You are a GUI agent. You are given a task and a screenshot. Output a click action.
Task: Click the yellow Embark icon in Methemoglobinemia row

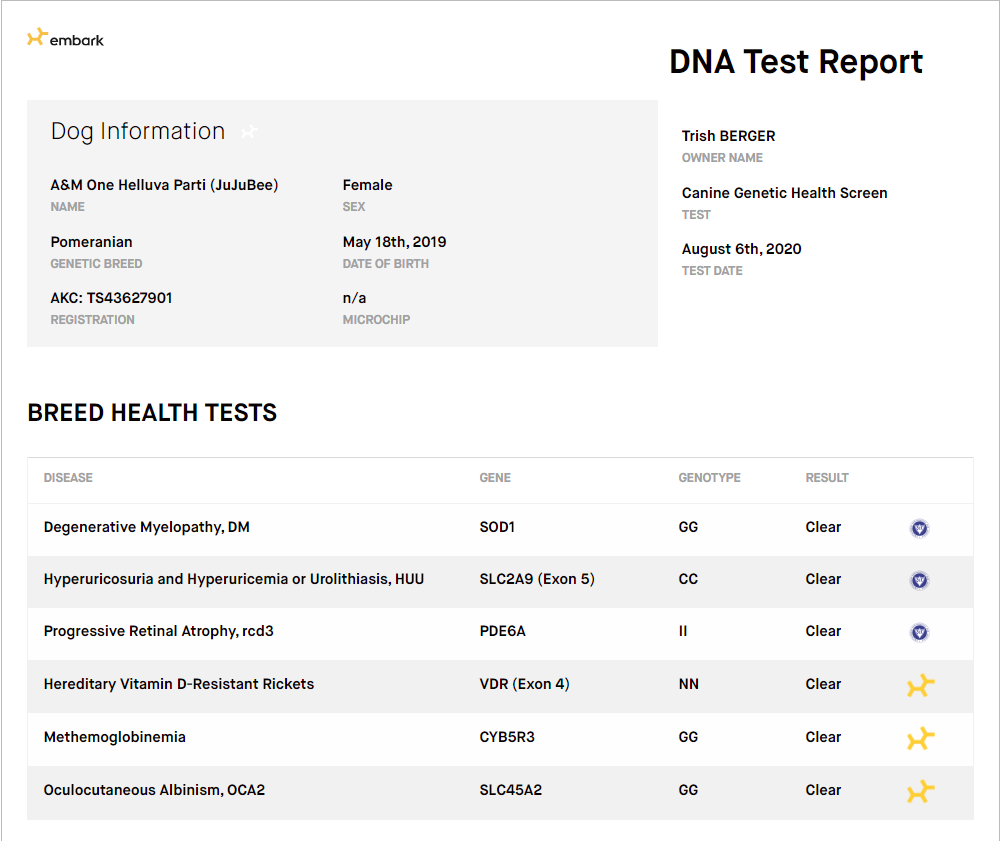pyautogui.click(x=920, y=738)
